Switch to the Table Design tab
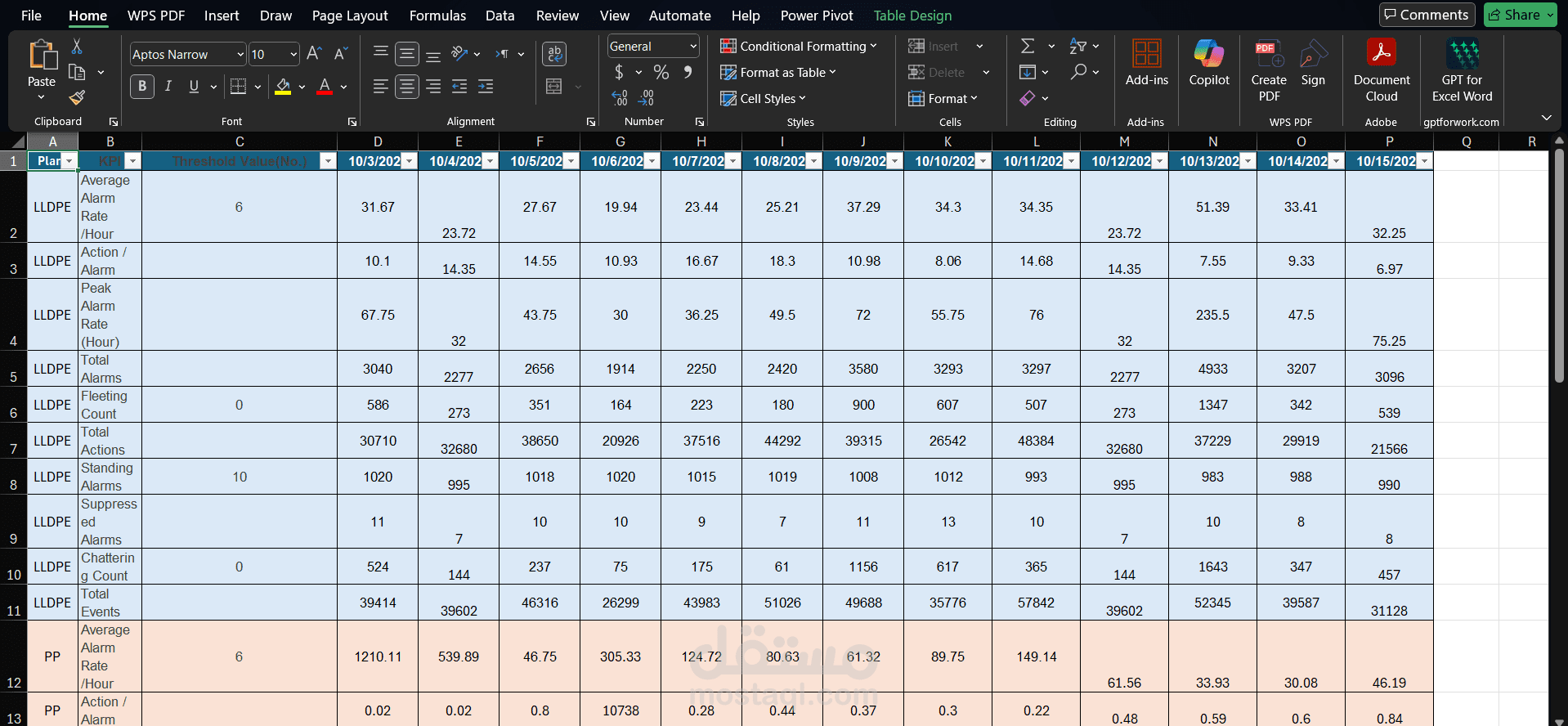Screen dimensions: 1568x726 click(912, 16)
